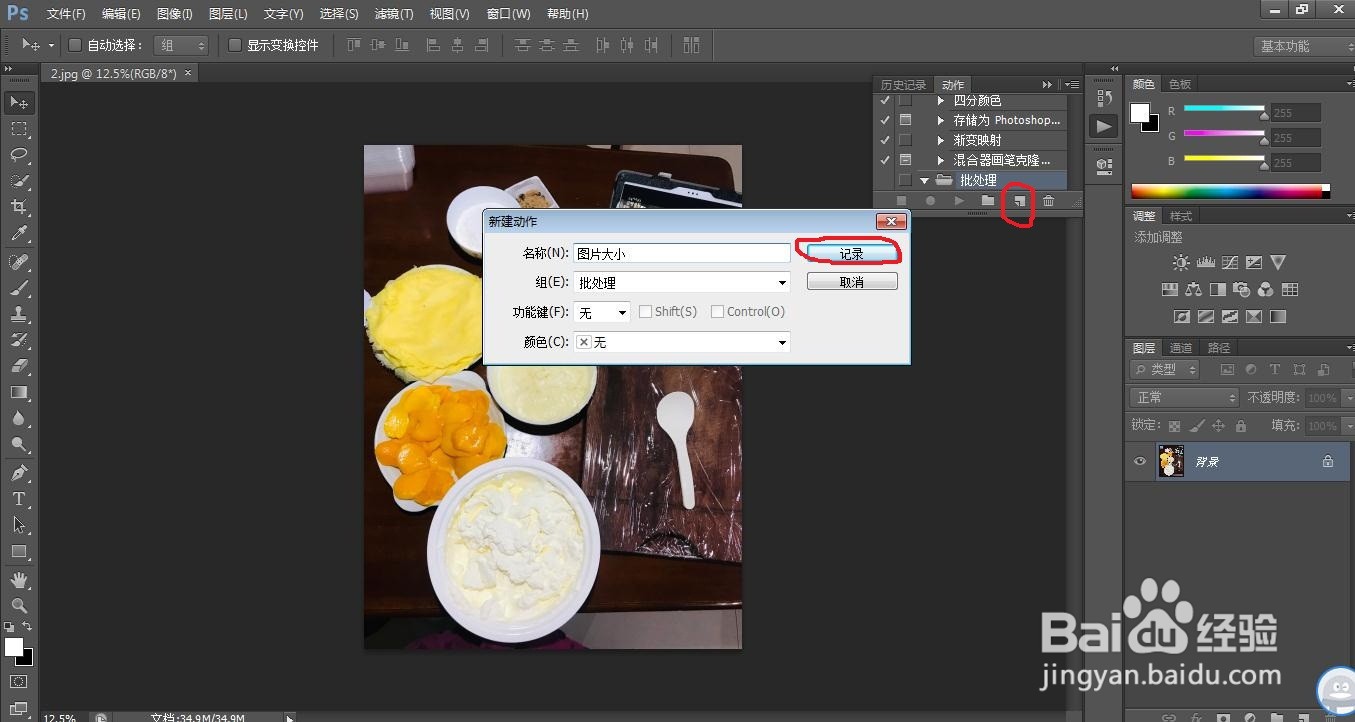Open the layer blend mode 正常 dropdown
The width and height of the screenshot is (1355, 722).
[1184, 397]
